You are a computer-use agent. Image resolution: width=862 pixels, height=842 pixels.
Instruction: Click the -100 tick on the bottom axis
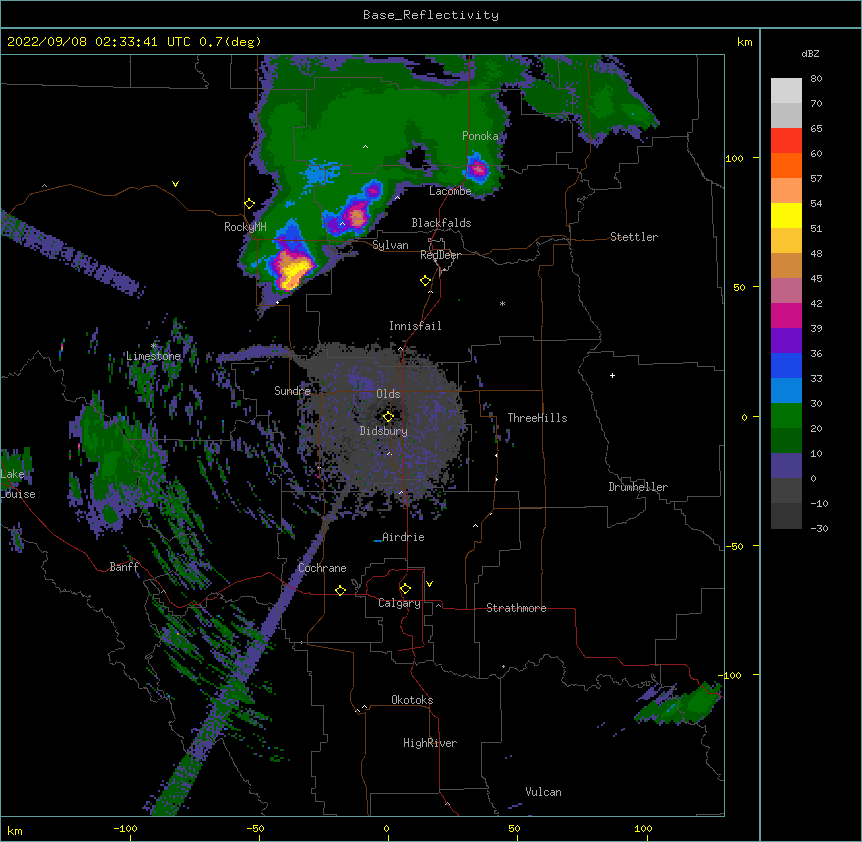point(125,828)
